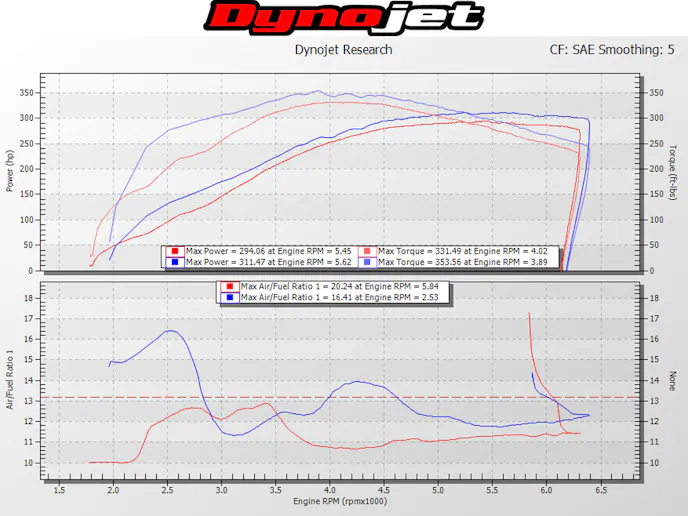Viewport: 688px width, 516px height.
Task: Click the blue Max Air/Fuel Ratio 16.41 swatch
Action: (x=230, y=297)
